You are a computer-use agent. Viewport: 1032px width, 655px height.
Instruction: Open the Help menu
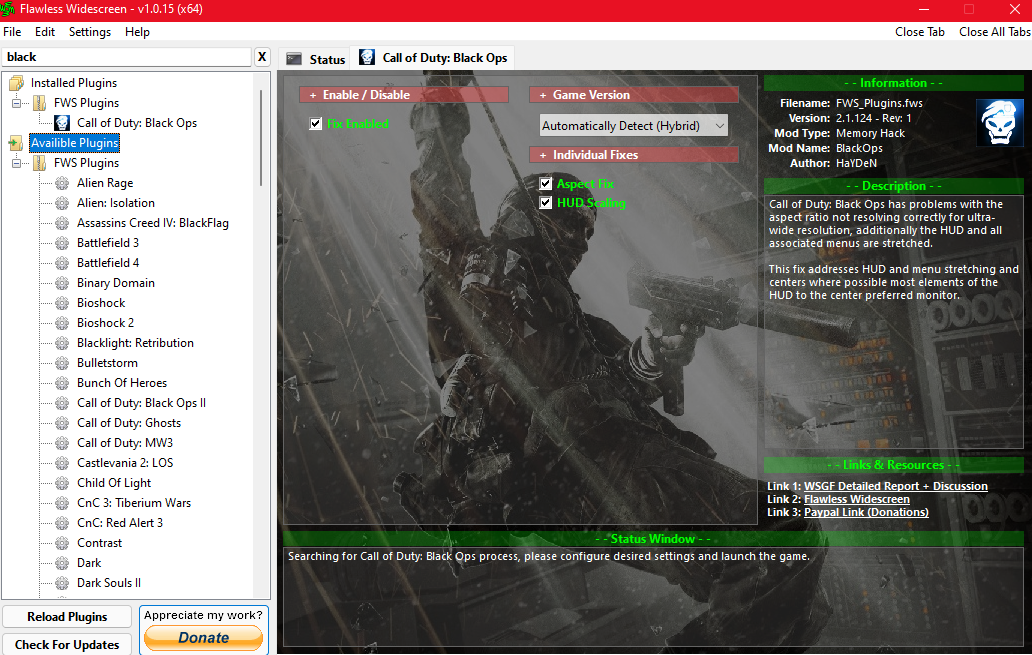pos(137,32)
